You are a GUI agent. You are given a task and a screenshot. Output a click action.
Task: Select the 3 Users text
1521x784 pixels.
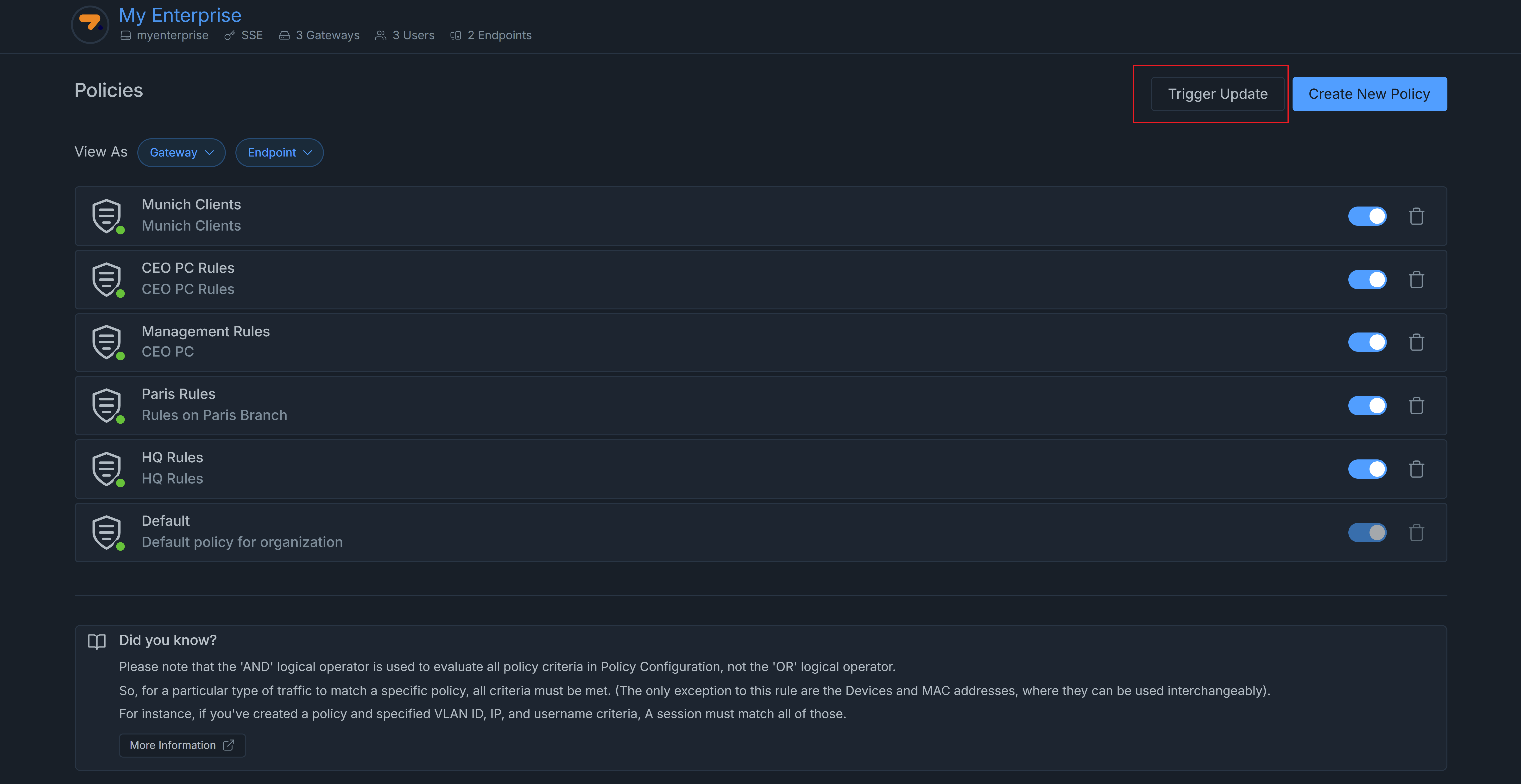(x=413, y=35)
